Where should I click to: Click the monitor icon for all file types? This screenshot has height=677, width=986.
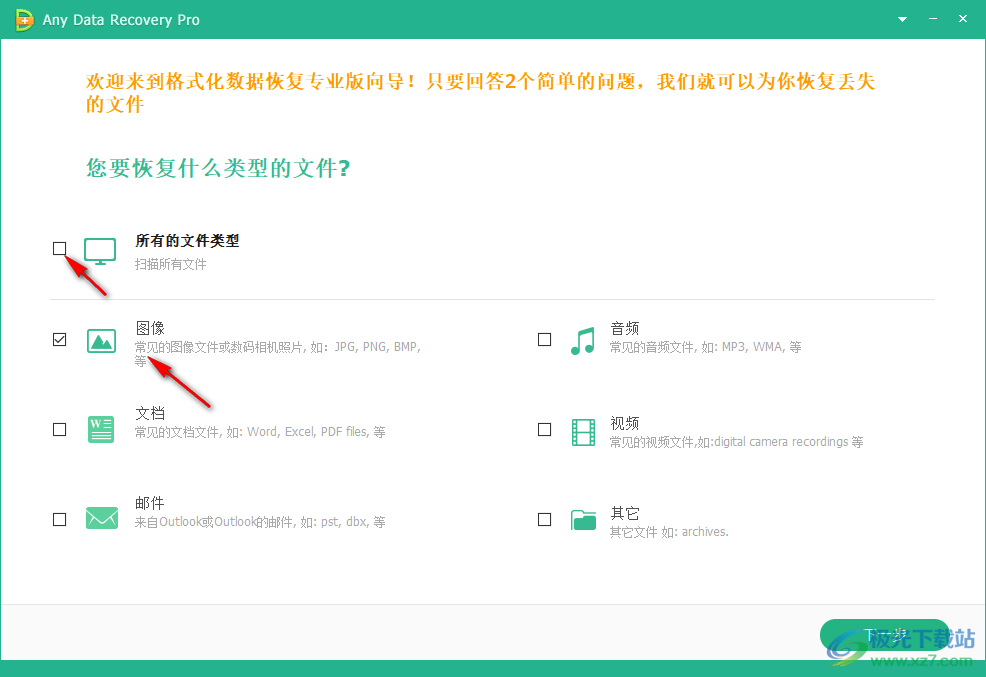click(x=100, y=251)
